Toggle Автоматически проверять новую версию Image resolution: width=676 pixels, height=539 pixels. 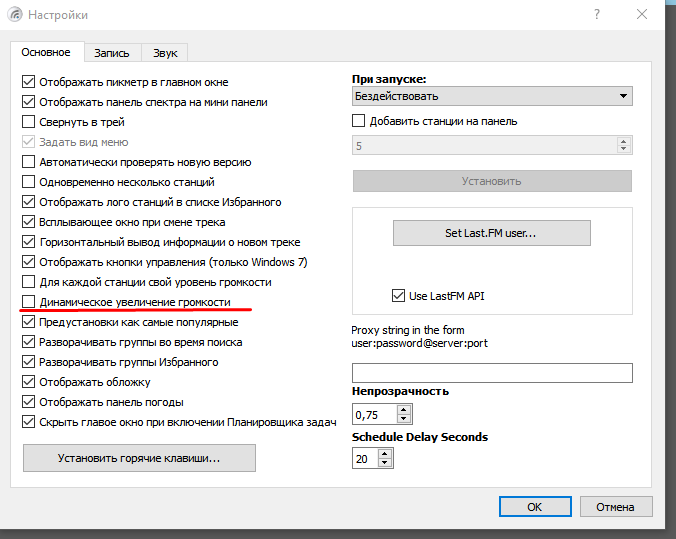pos(29,162)
